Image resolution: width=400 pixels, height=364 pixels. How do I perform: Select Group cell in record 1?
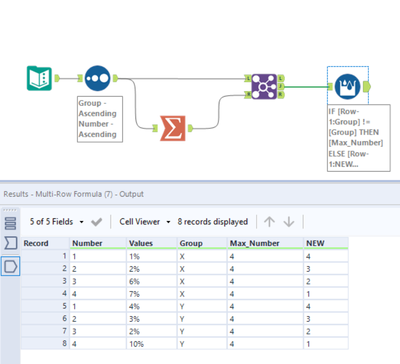(x=202, y=256)
